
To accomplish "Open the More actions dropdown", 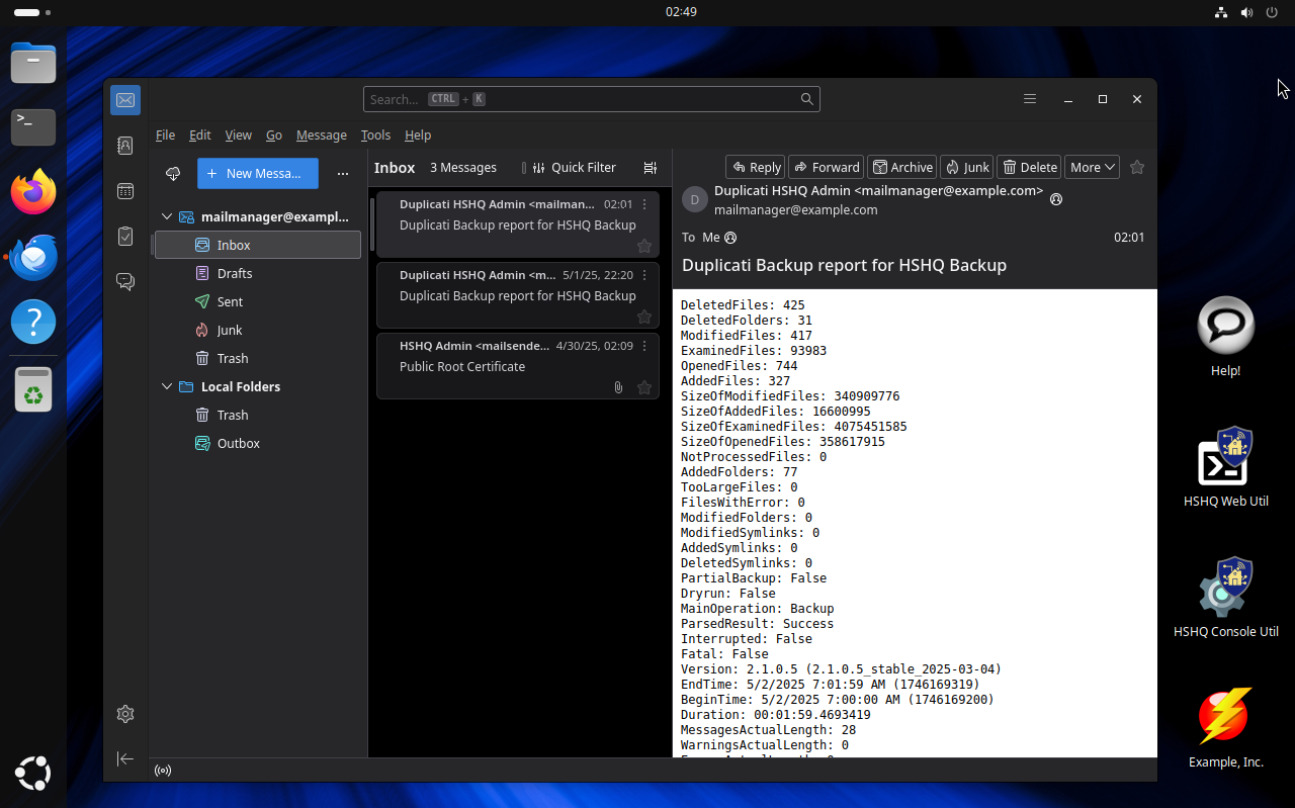I will point(1091,167).
